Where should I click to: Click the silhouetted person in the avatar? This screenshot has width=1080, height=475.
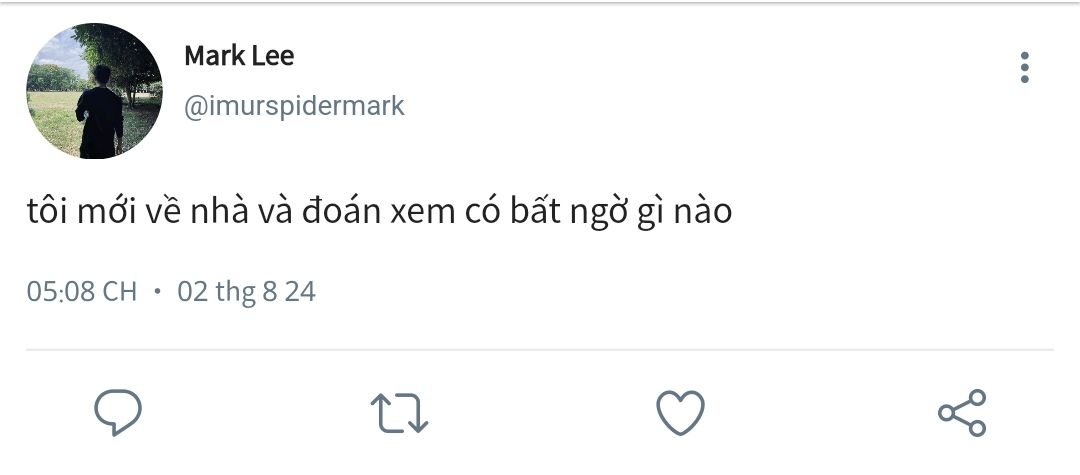[x=100, y=110]
